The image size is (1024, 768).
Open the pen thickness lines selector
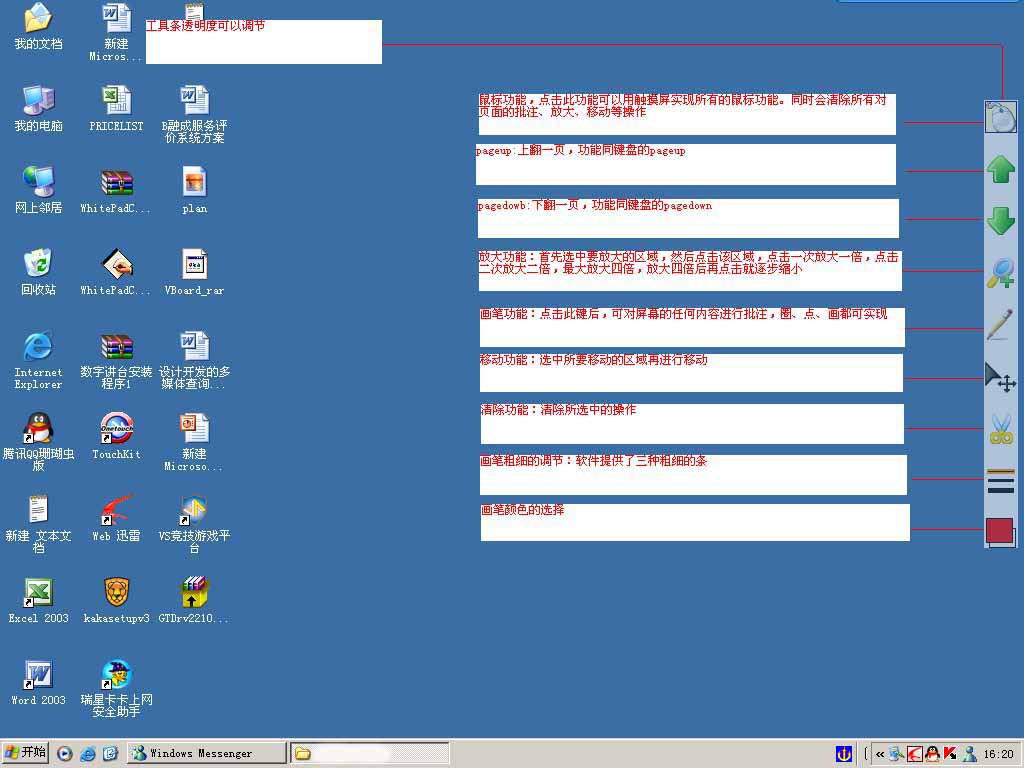pyautogui.click(x=1000, y=480)
